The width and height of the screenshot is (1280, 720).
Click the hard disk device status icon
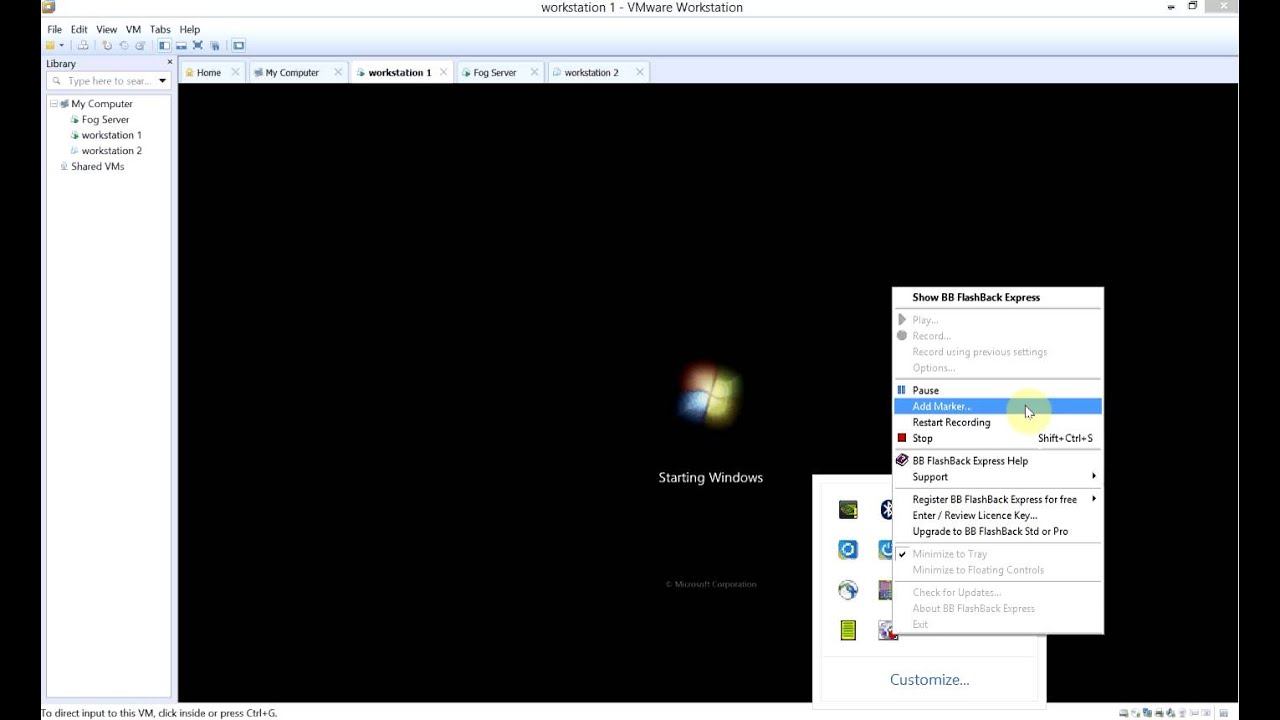click(1124, 713)
